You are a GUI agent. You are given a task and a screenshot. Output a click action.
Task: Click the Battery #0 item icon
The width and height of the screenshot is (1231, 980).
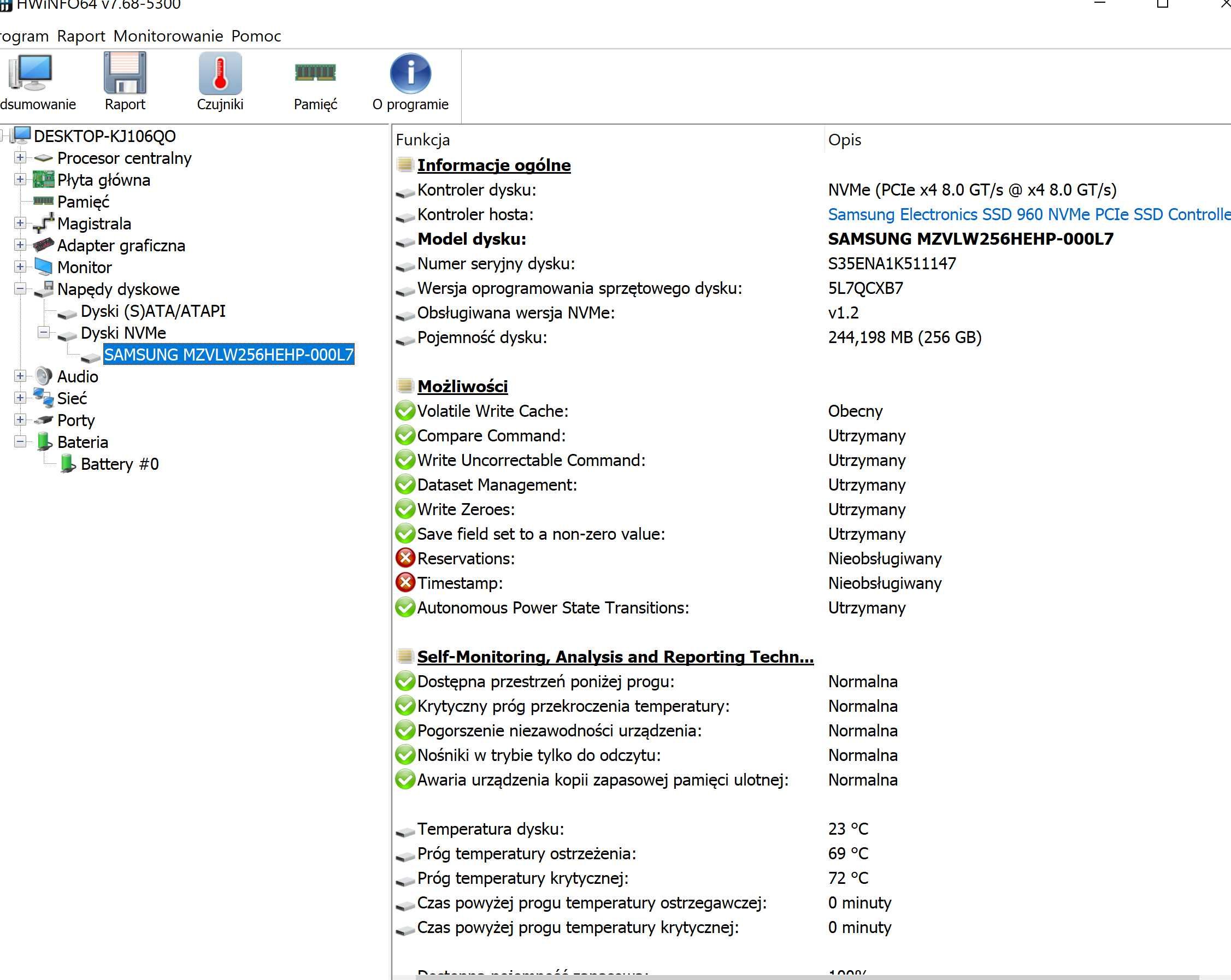click(67, 463)
